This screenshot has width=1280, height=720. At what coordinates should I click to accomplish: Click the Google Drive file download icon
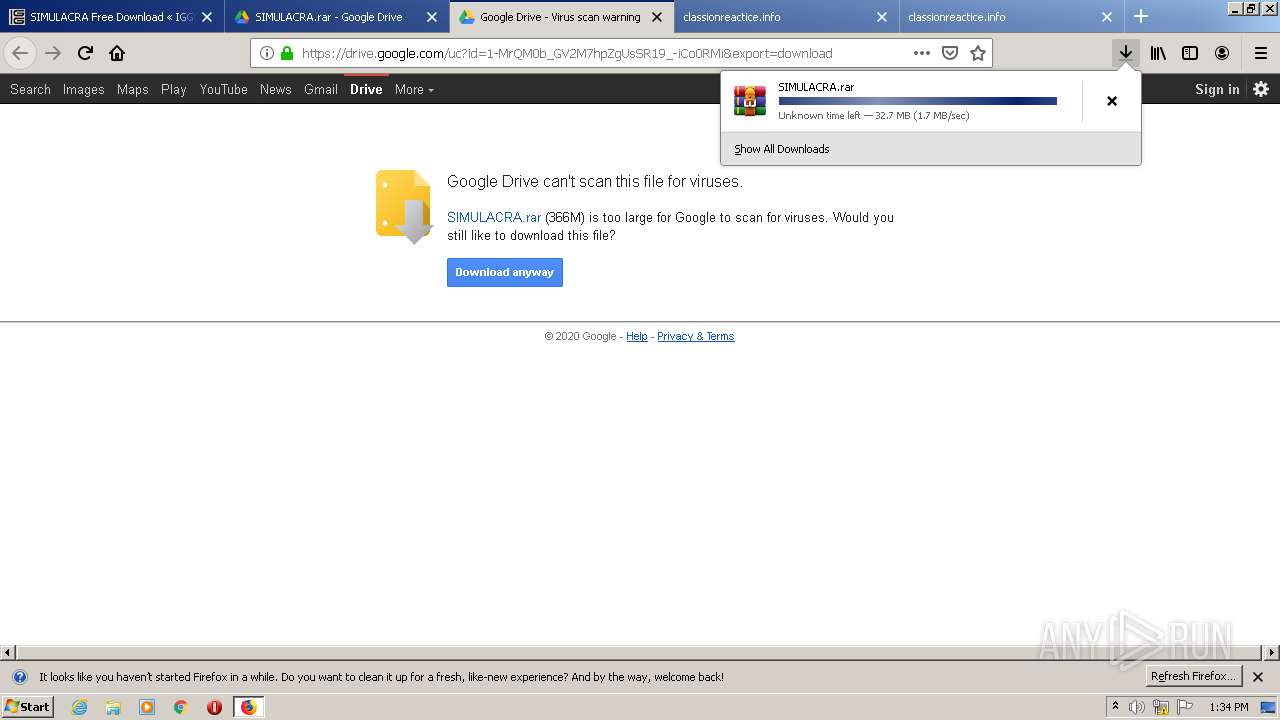tap(404, 207)
